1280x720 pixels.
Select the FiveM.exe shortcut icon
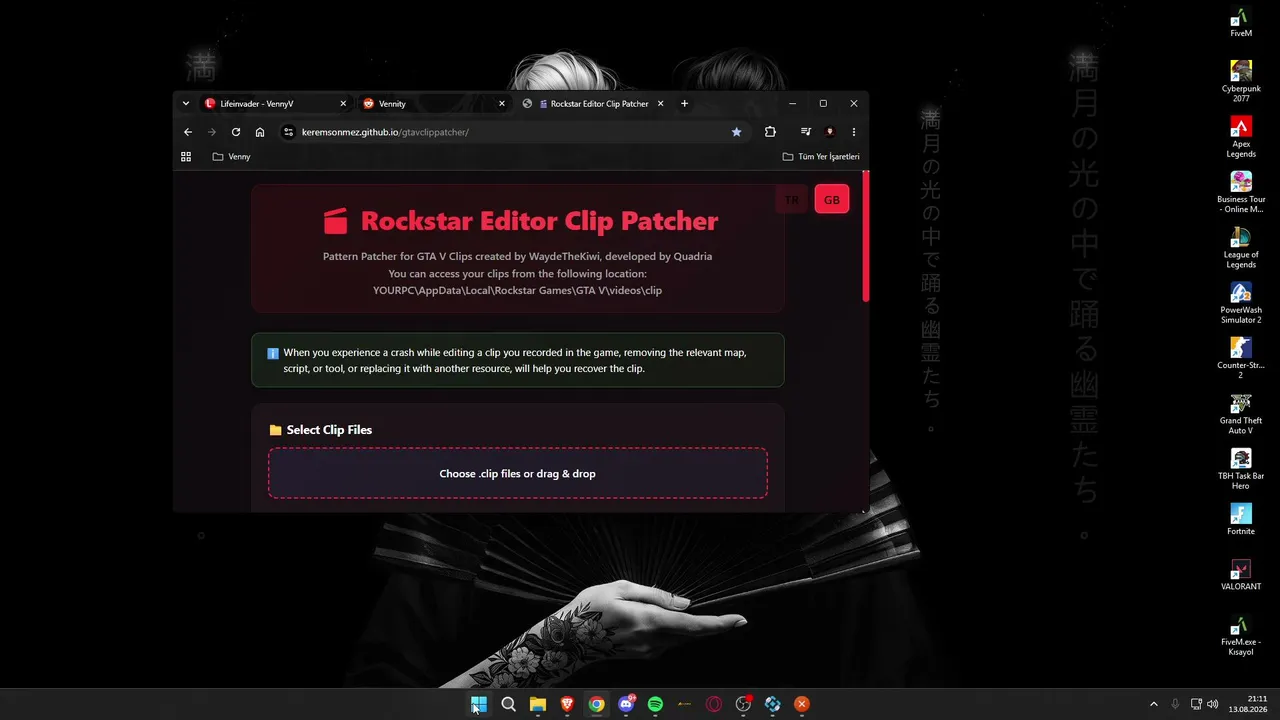point(1241,635)
